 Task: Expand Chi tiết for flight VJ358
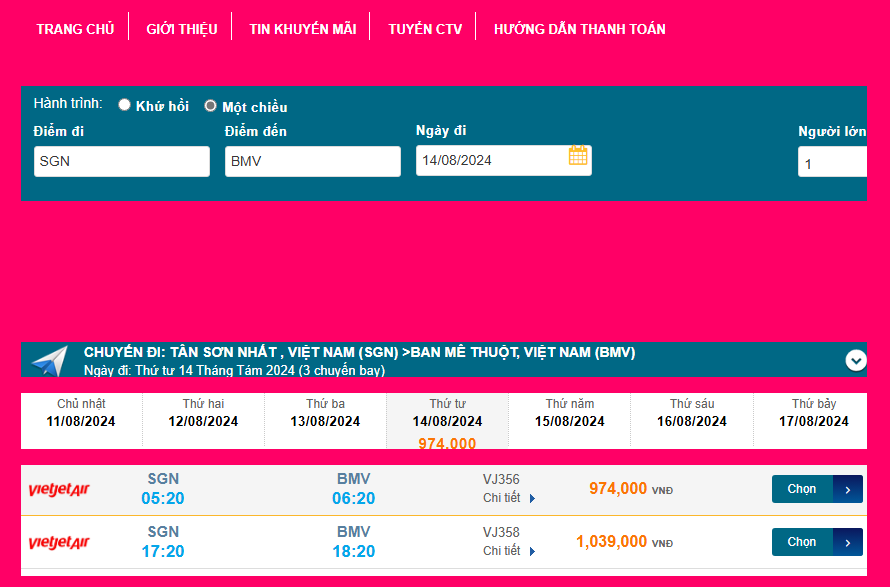502,551
